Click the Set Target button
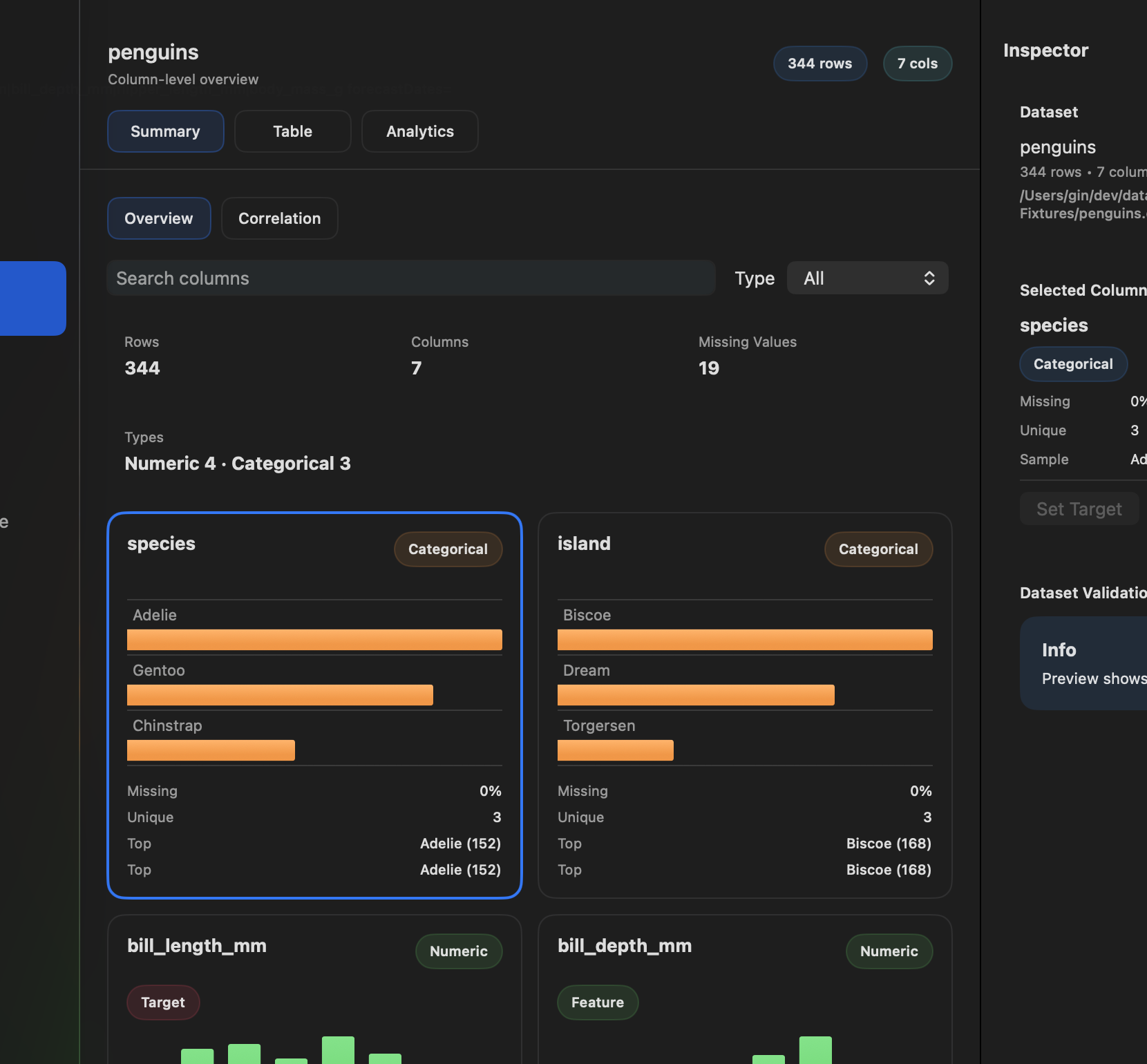Image resolution: width=1147 pixels, height=1064 pixels. (1079, 509)
